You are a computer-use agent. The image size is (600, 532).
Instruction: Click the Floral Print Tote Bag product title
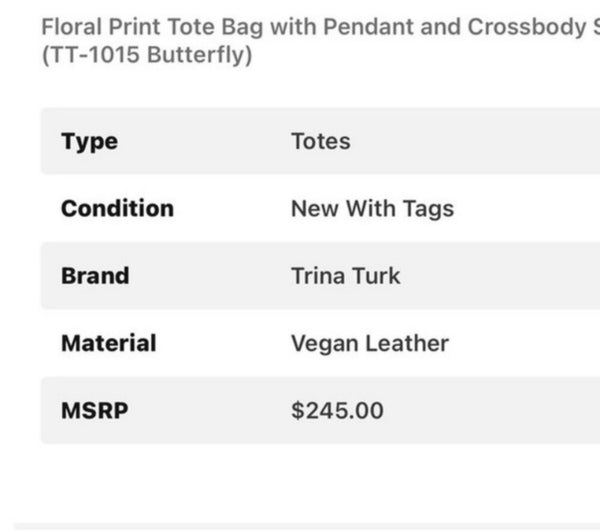[321, 28]
